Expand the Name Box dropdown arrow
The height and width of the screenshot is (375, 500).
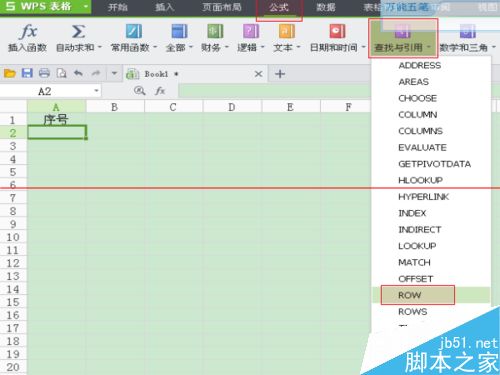click(x=96, y=91)
